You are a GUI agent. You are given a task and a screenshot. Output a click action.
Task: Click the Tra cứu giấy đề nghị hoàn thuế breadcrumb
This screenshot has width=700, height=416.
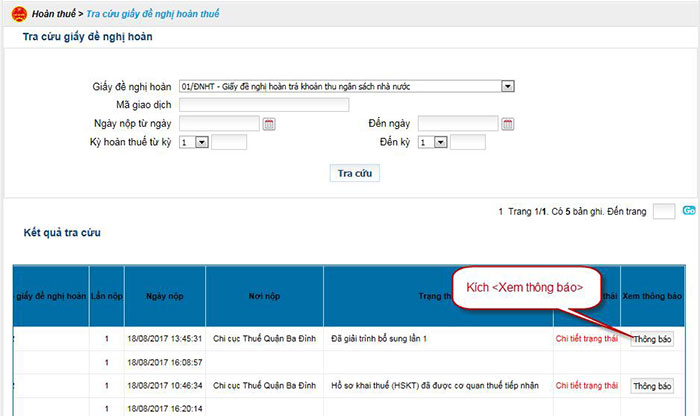coord(153,14)
